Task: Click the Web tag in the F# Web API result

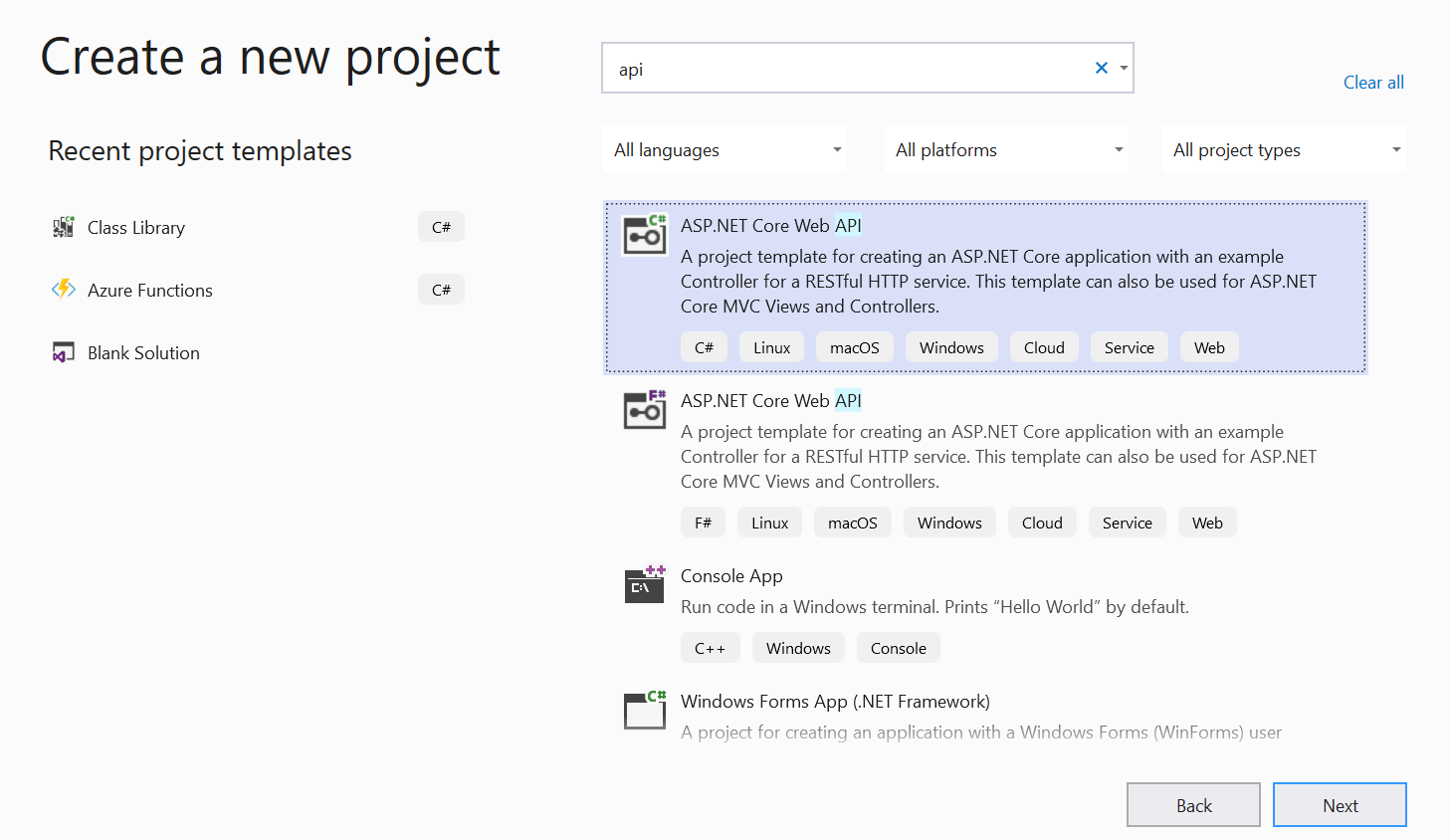Action: tap(1207, 523)
